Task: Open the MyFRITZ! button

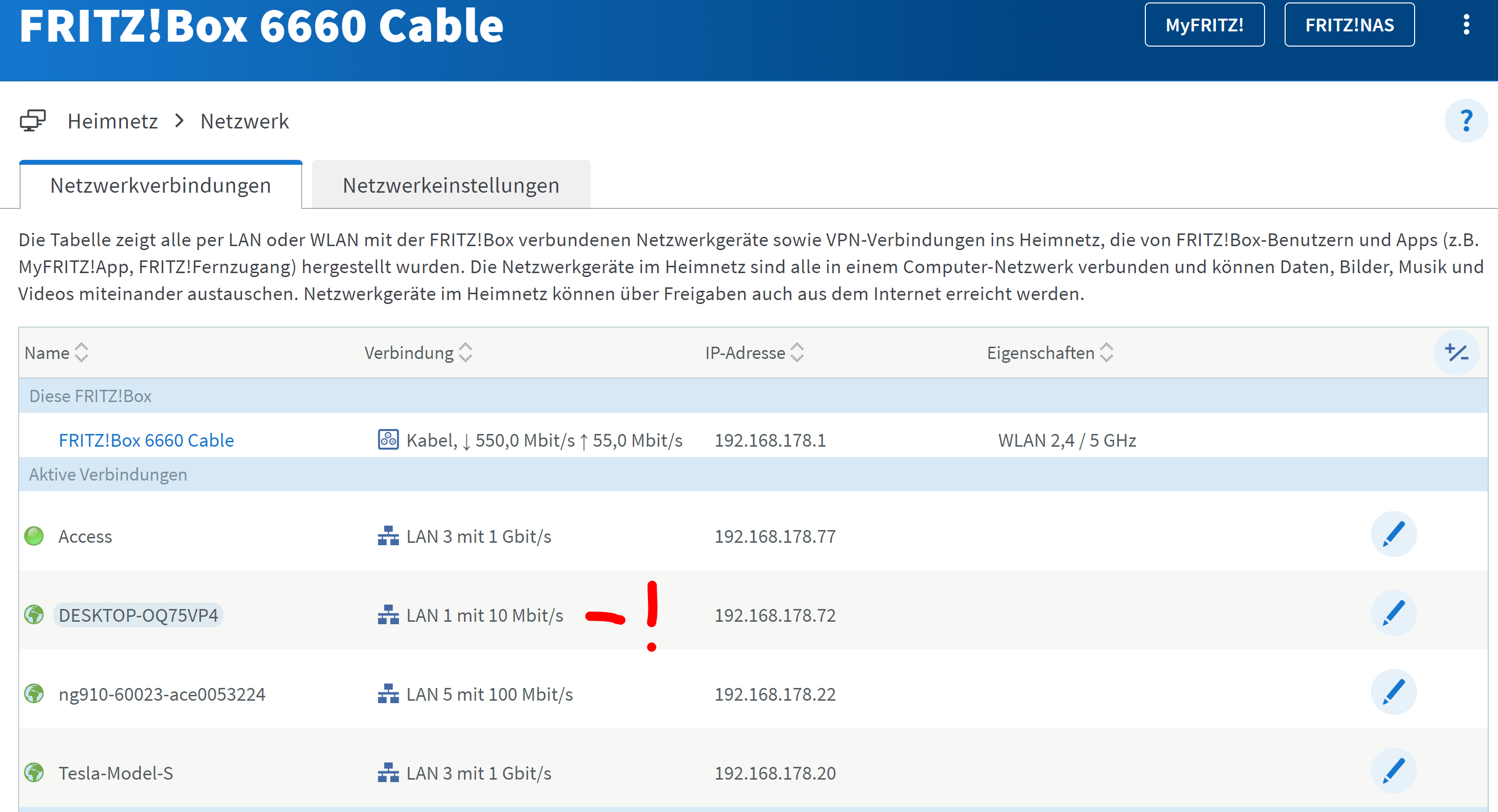Action: point(1204,25)
